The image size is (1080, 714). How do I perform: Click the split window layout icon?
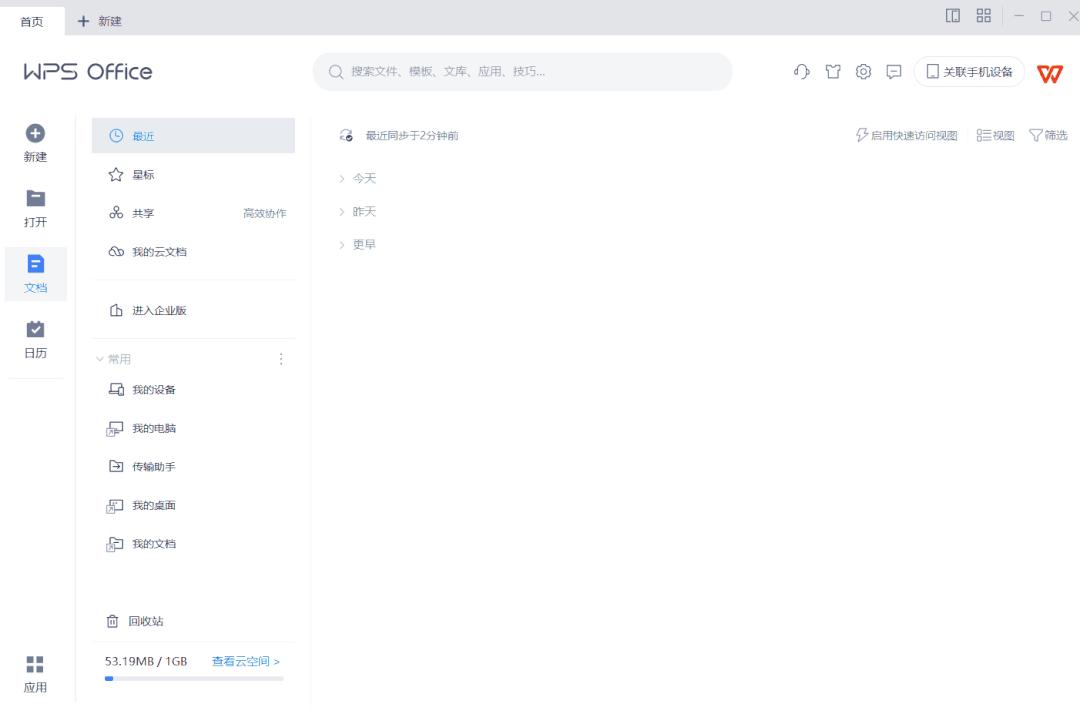[953, 16]
